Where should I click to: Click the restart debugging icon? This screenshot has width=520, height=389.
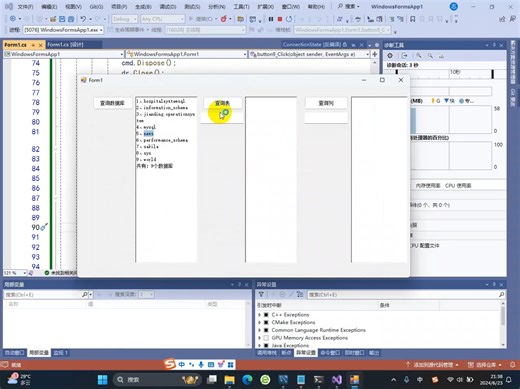[x=289, y=19]
